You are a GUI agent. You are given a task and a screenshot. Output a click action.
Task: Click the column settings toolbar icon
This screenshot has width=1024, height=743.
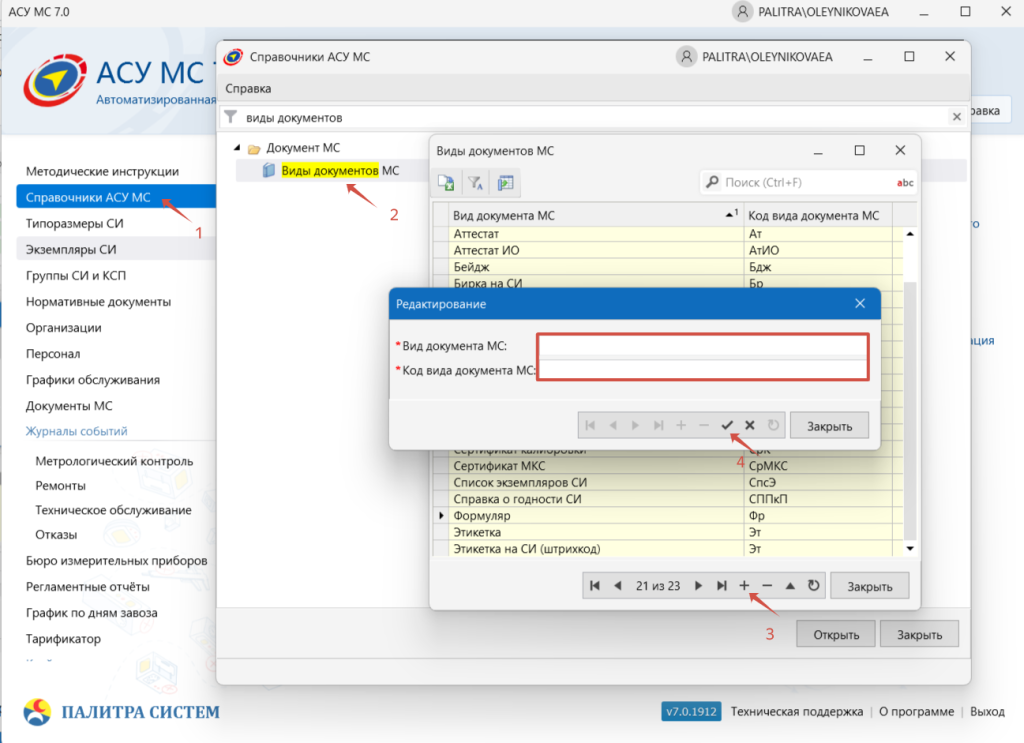tap(505, 183)
